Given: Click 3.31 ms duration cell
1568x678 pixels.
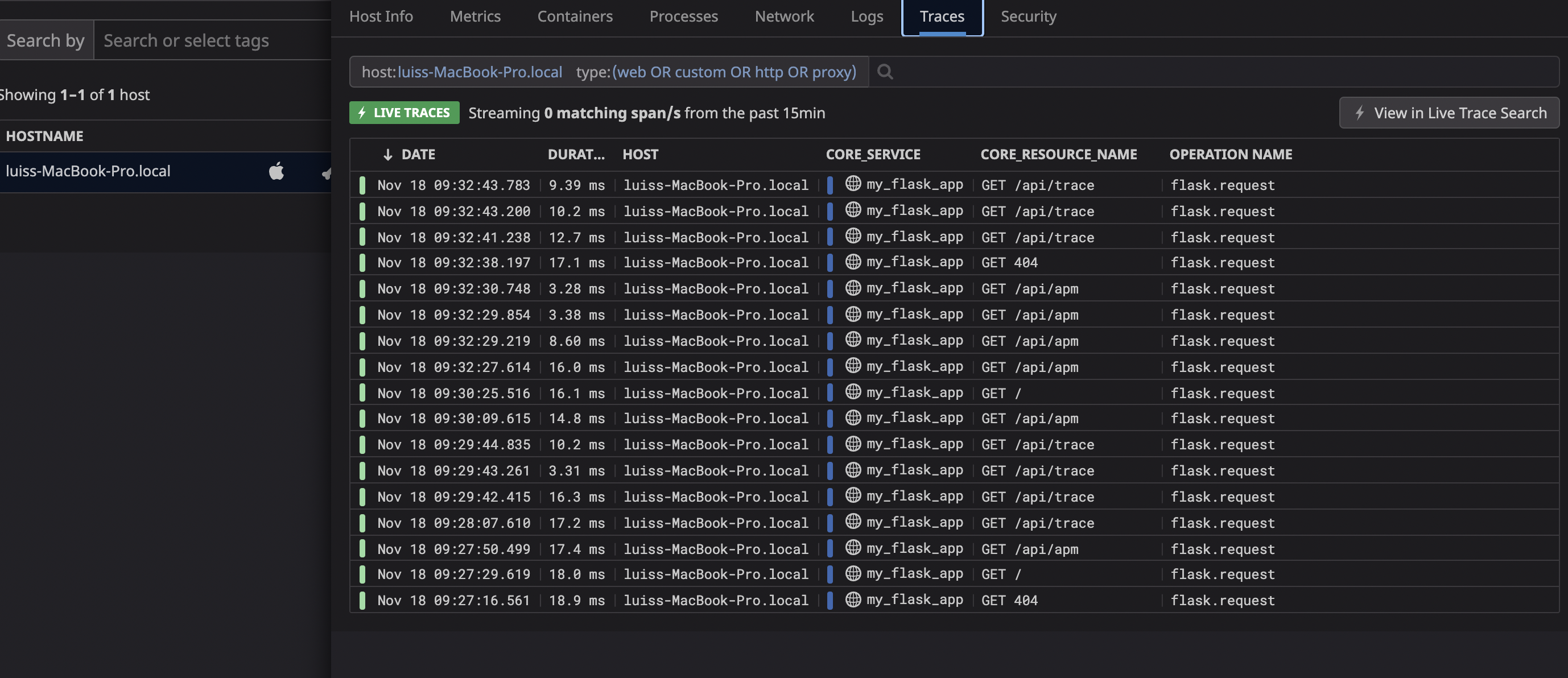Looking at the screenshot, I should point(576,471).
